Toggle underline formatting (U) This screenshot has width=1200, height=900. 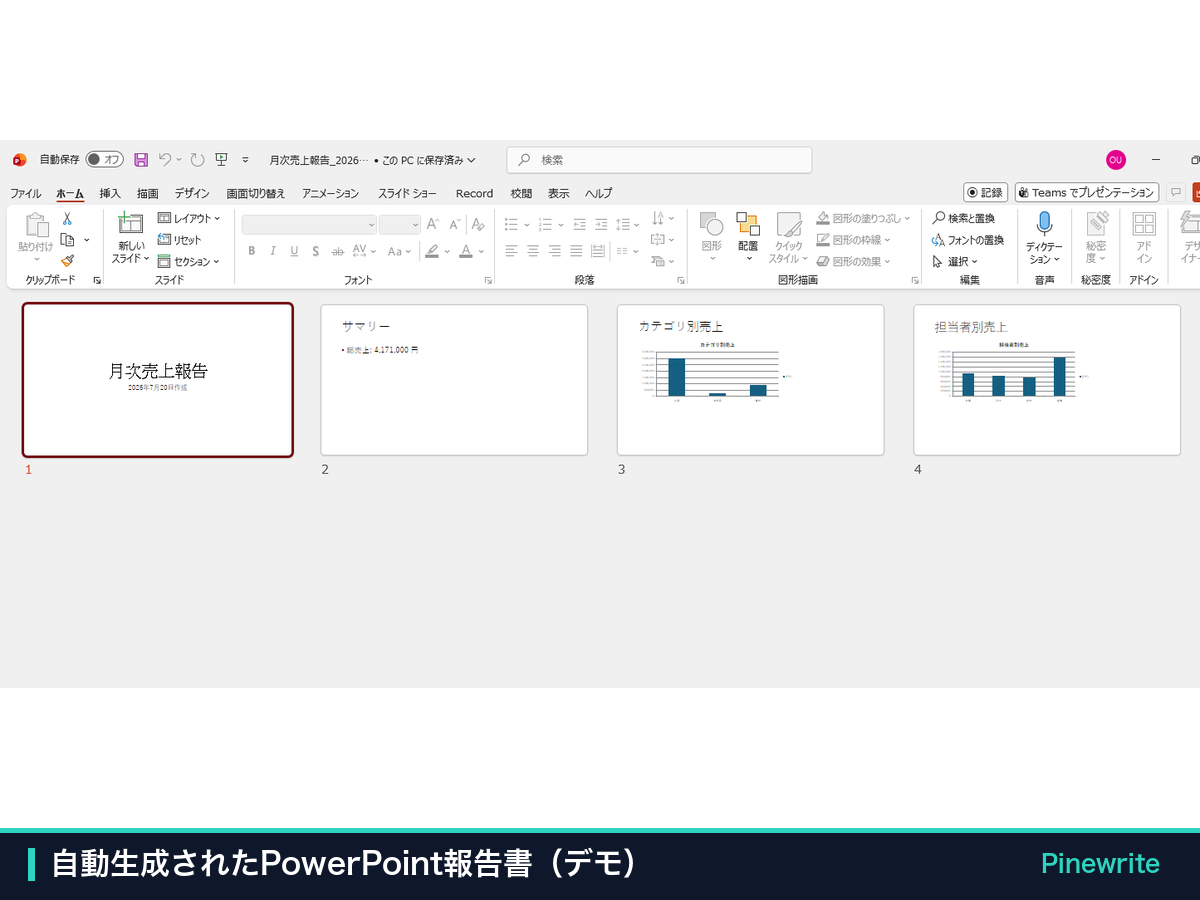click(x=294, y=251)
